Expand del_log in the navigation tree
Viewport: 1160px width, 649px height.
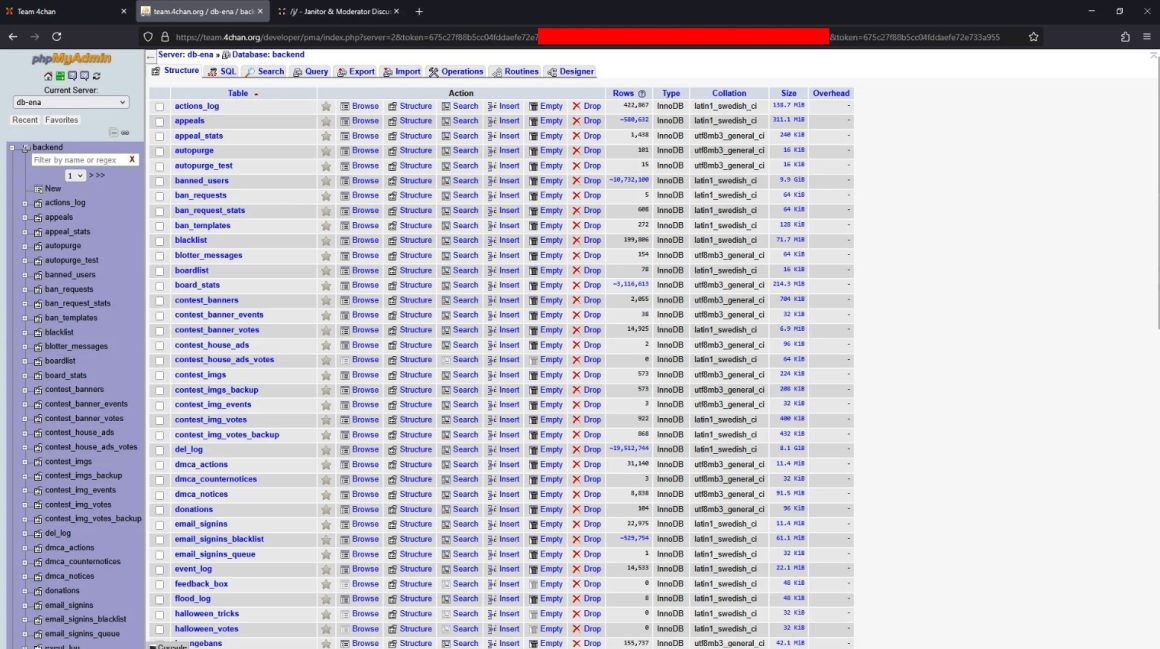(26, 534)
